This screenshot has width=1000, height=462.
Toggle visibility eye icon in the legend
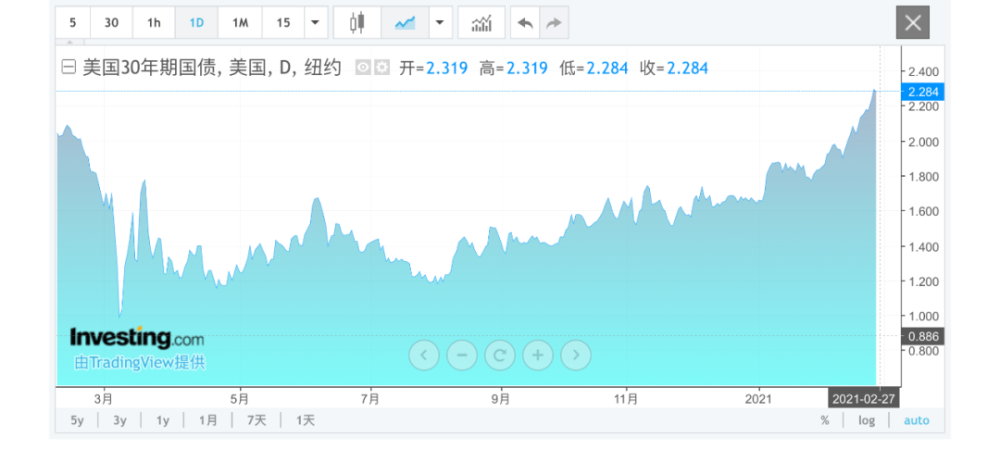(x=363, y=68)
